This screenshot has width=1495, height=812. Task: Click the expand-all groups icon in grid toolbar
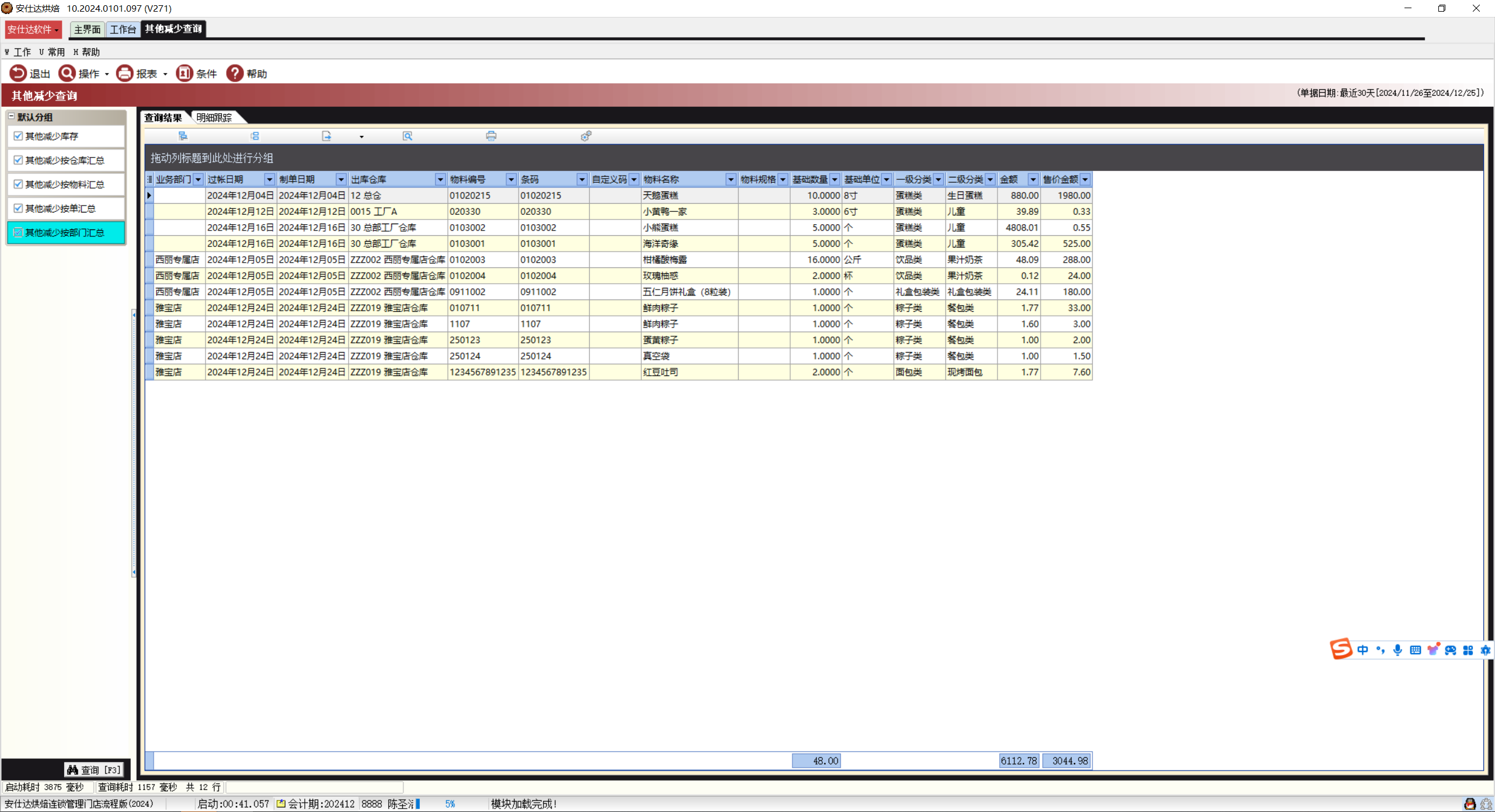pos(183,135)
